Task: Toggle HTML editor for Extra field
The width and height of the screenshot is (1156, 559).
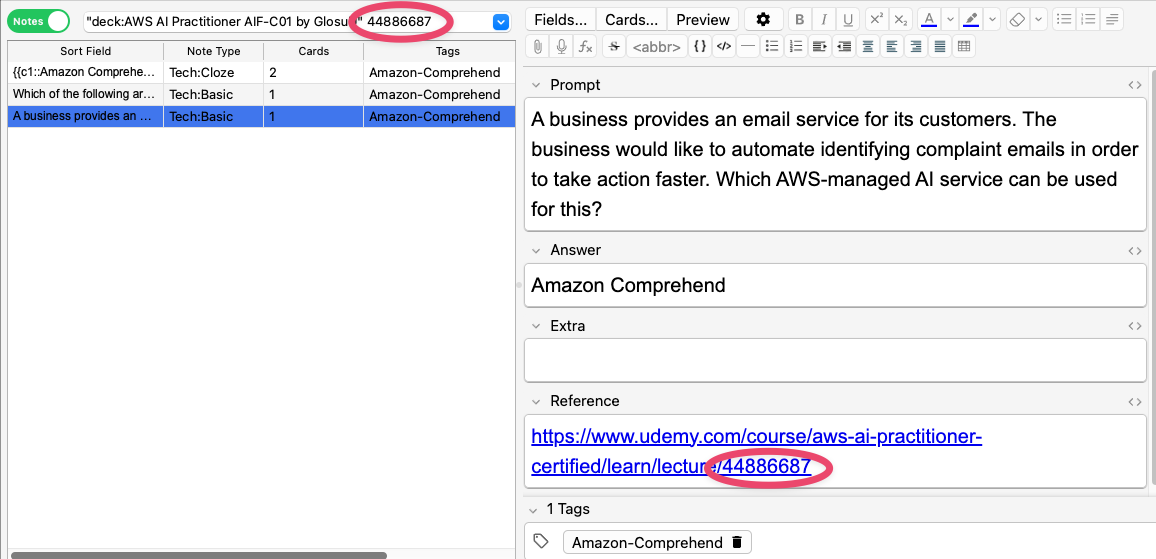Action: click(1134, 326)
